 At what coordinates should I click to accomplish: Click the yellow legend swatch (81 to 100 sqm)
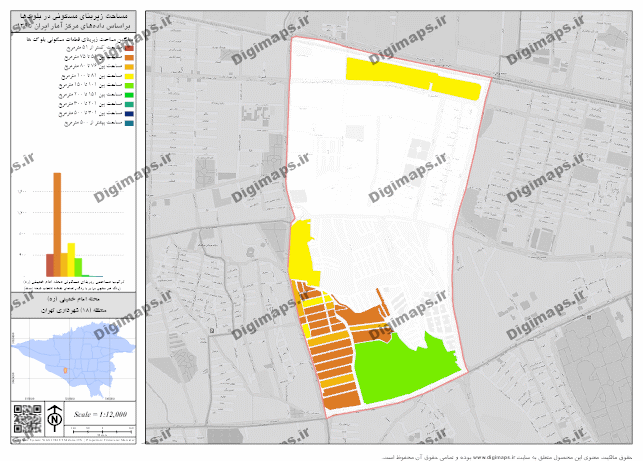click(x=129, y=76)
